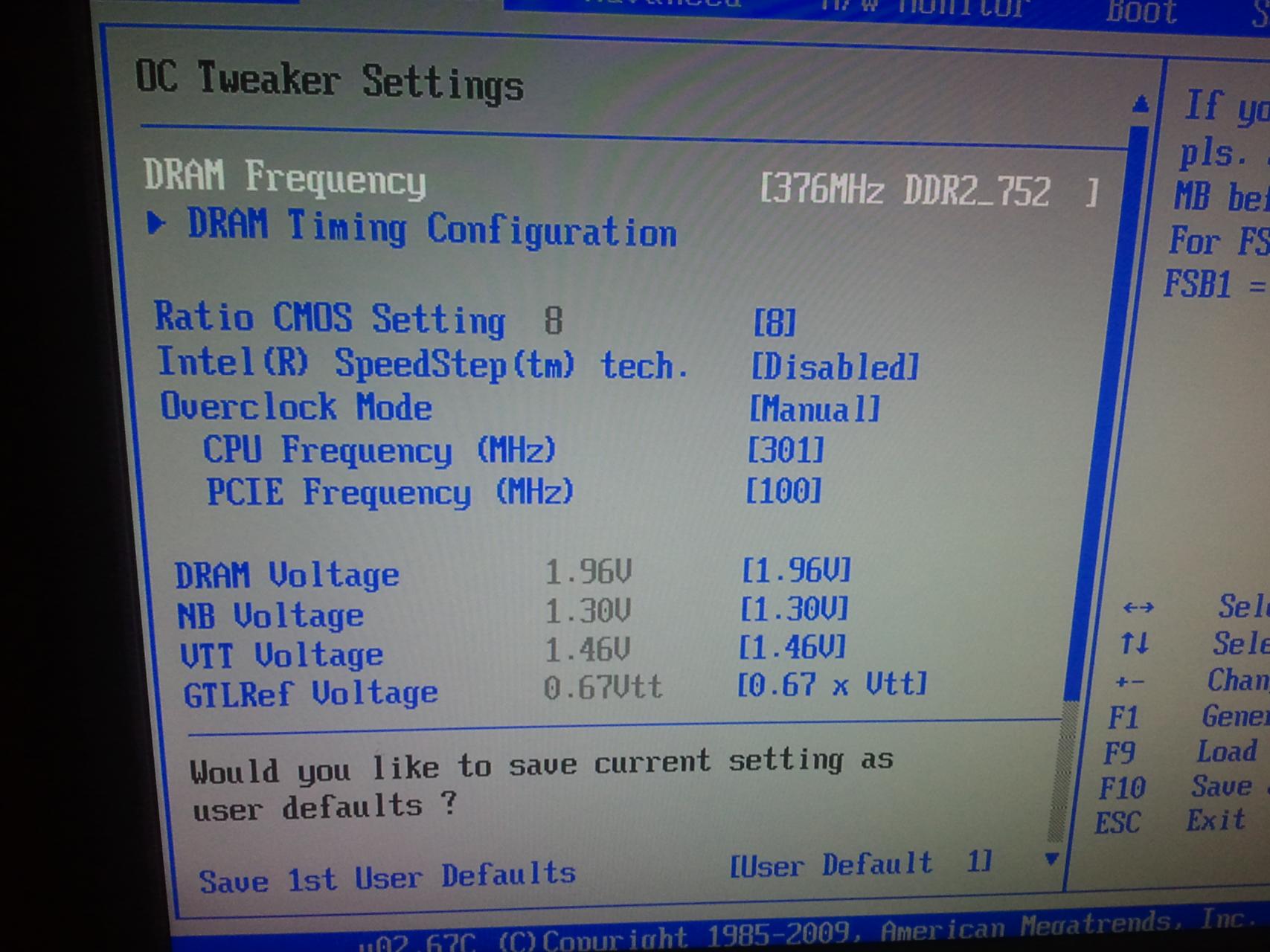Click the scroll-up arrow of the settings list
1270x952 pixels.
pyautogui.click(x=1140, y=105)
